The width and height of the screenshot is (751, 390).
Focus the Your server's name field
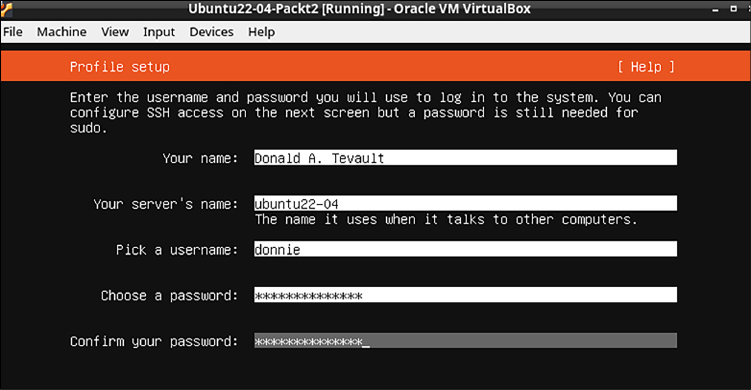(465, 203)
